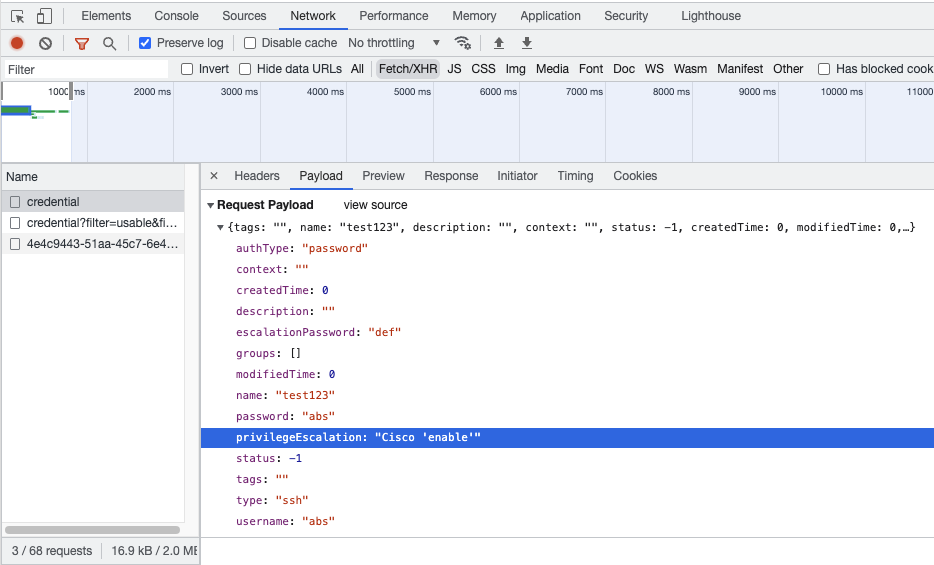Screen dimensions: 934x565
Task: Filter requests by JS
Action: point(454,69)
